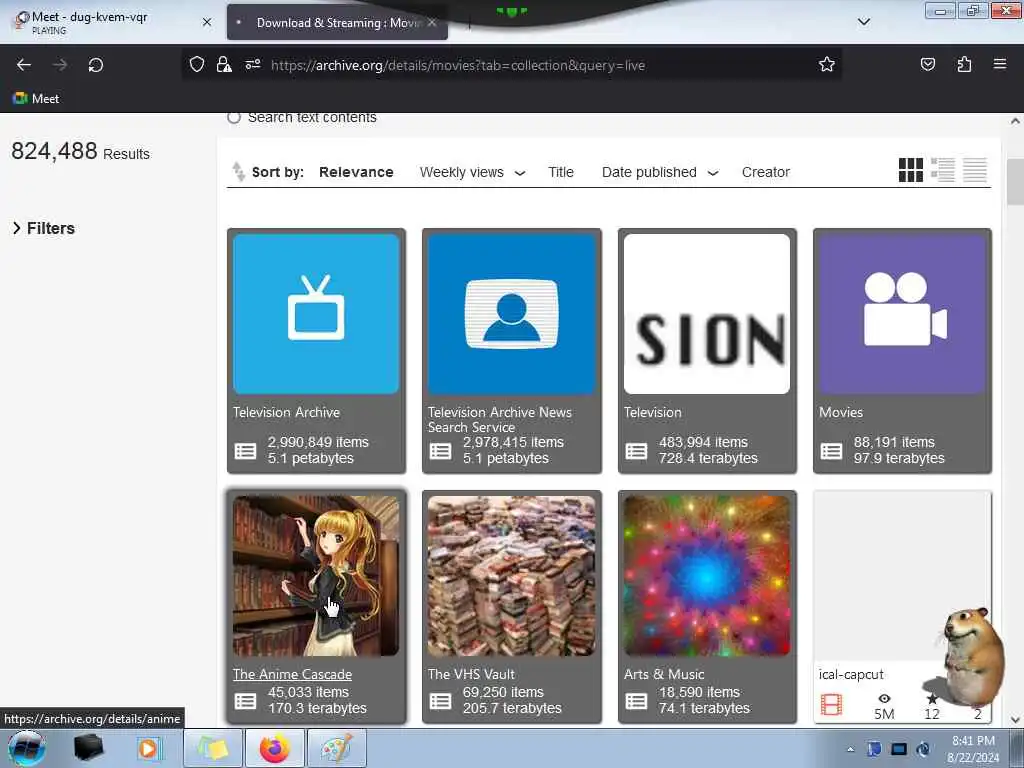Click the 69,250 items text
This screenshot has height=768, width=1024.
coord(503,692)
